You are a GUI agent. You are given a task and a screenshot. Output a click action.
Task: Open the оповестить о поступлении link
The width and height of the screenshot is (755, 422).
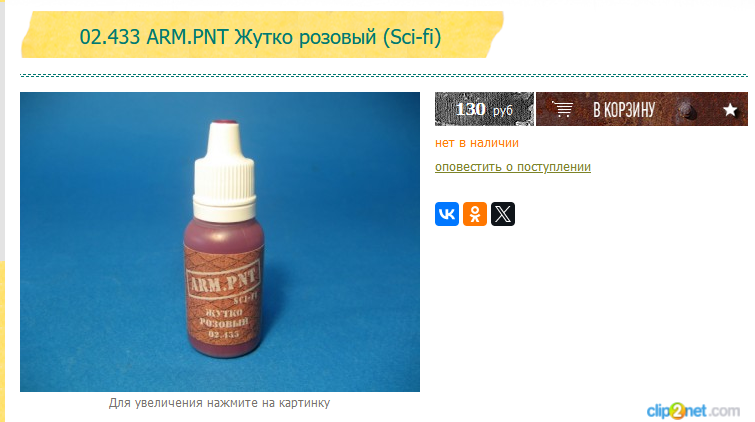click(x=513, y=167)
